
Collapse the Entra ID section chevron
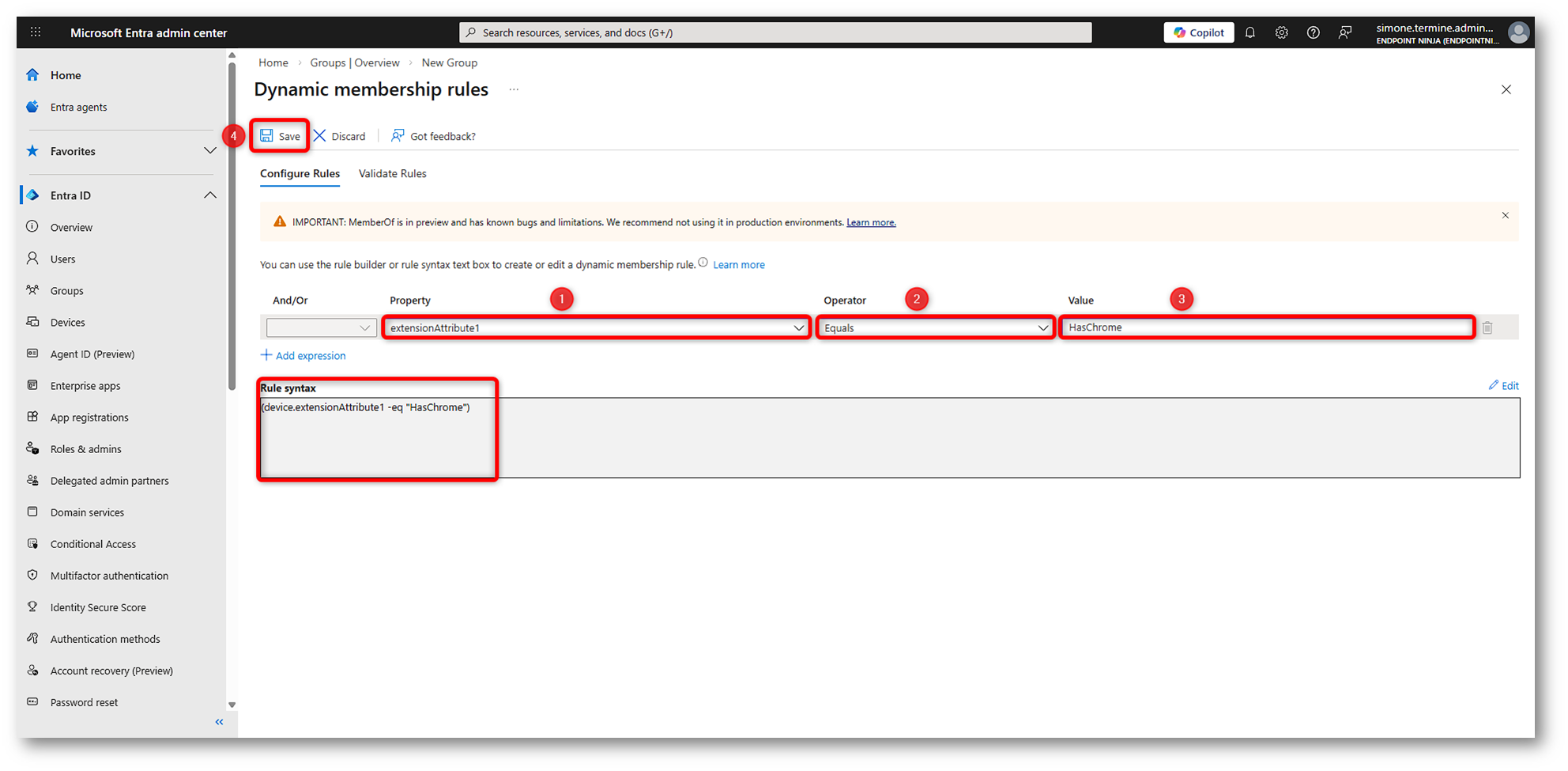point(209,195)
